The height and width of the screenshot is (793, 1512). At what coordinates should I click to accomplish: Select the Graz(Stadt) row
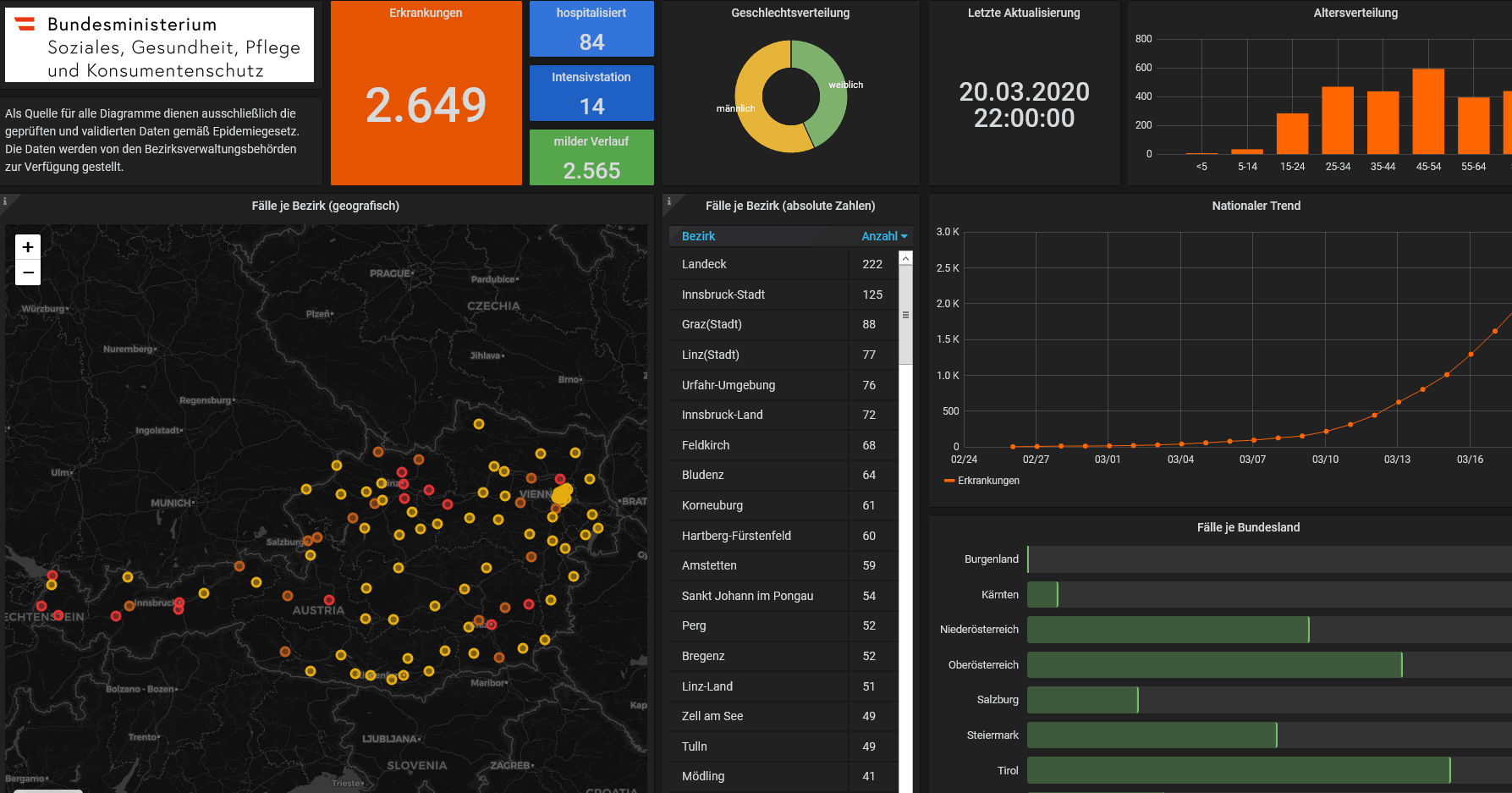[783, 324]
